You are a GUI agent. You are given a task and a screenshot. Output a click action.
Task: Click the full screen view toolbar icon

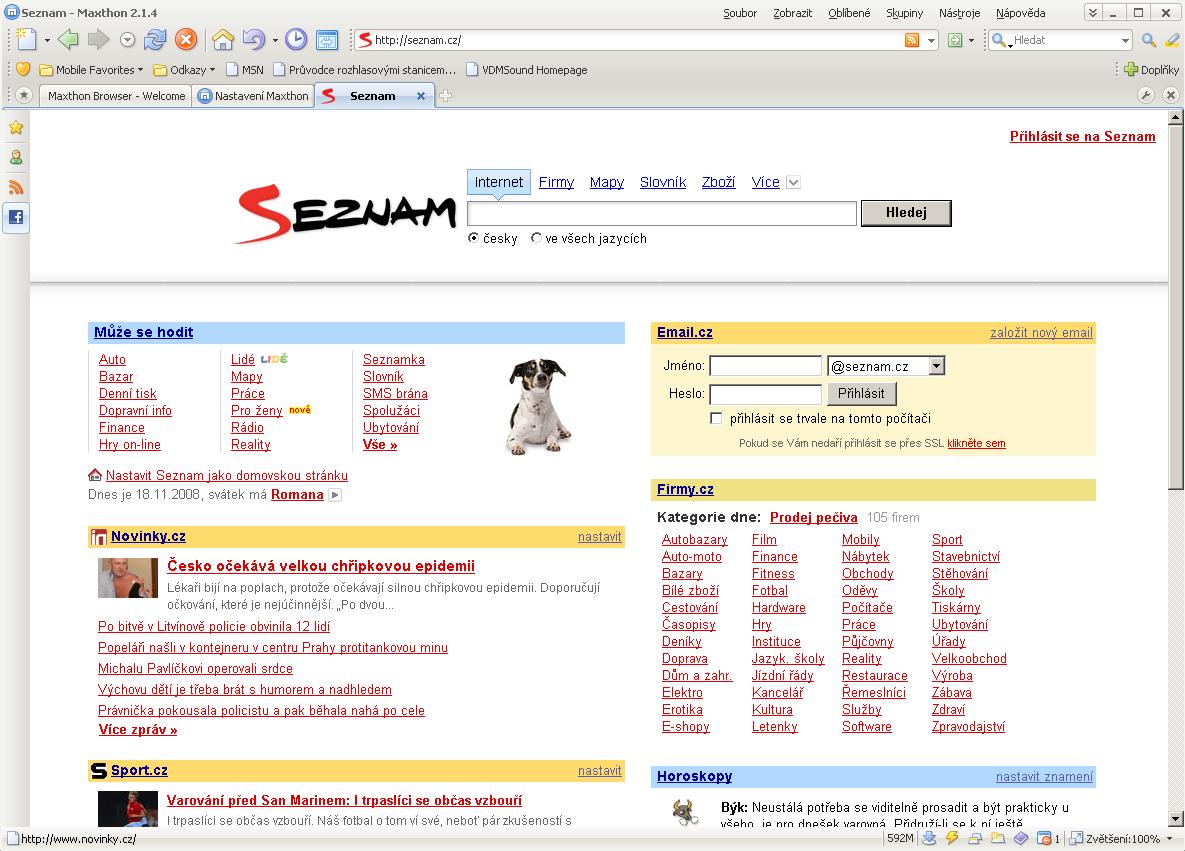(x=327, y=39)
